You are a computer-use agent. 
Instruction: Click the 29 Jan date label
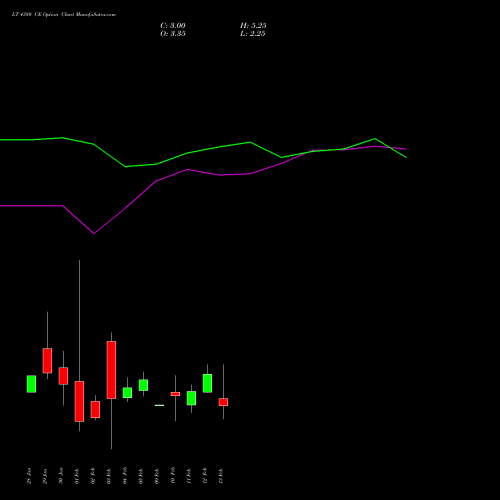pos(45,476)
